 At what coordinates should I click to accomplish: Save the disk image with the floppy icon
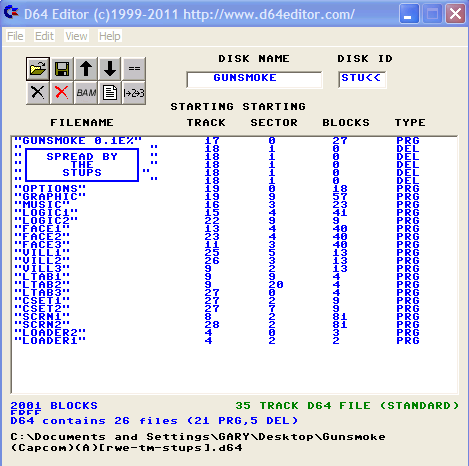[x=62, y=69]
